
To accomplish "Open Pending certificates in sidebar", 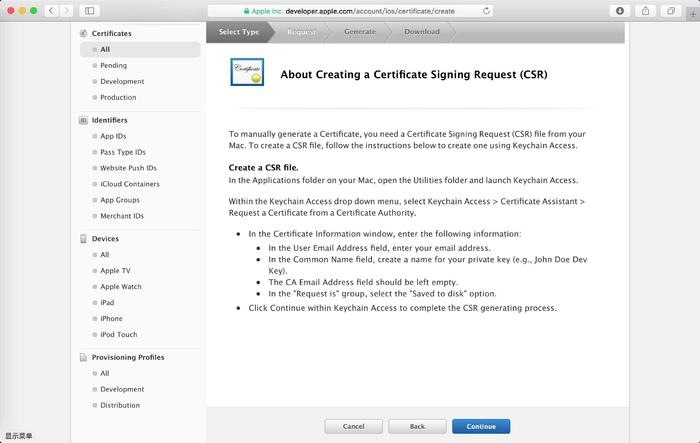I will [x=113, y=65].
